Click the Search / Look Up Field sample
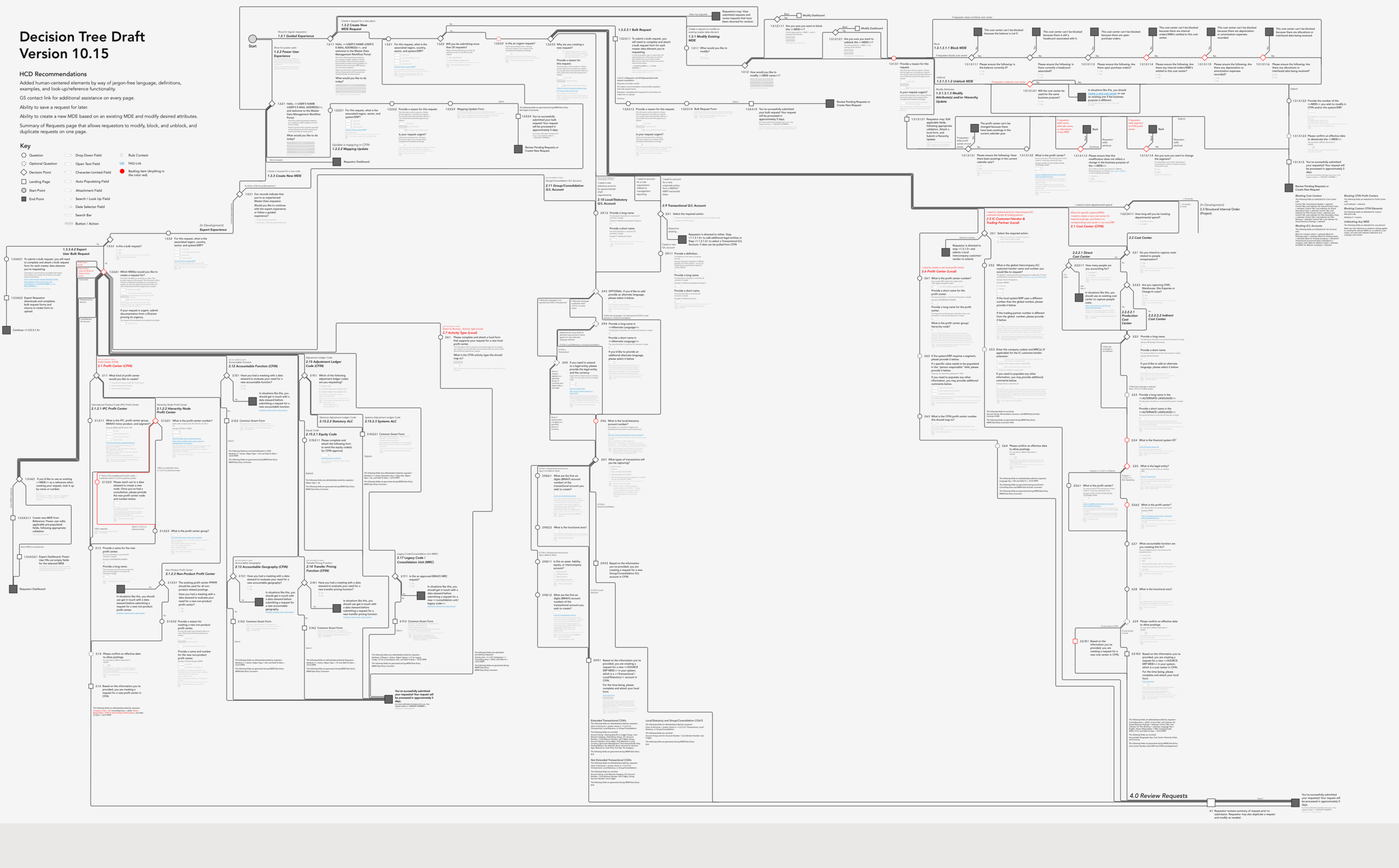This screenshot has height=868, width=1399. point(68,199)
